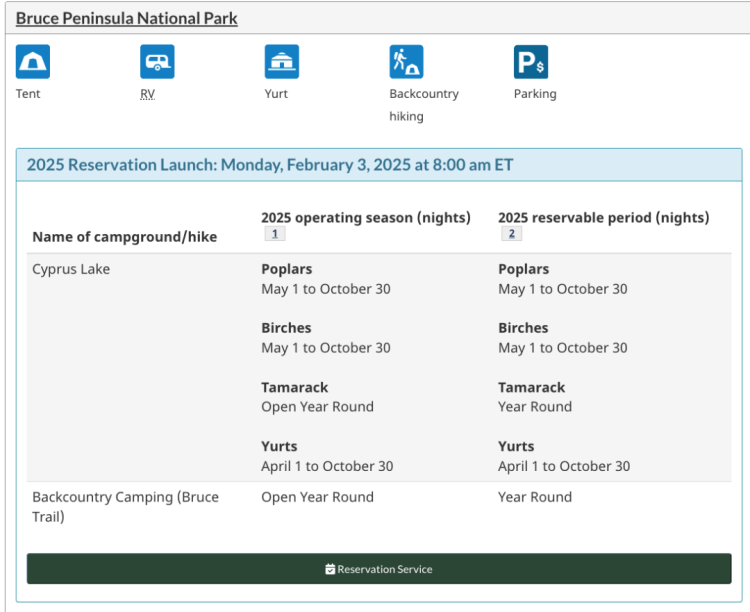Click the Yurt accommodation icon
This screenshot has height=612, width=750.
tap(282, 62)
